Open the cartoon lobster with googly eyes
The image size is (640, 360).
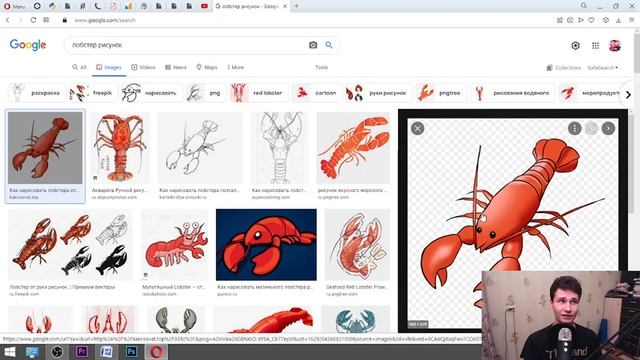174,245
